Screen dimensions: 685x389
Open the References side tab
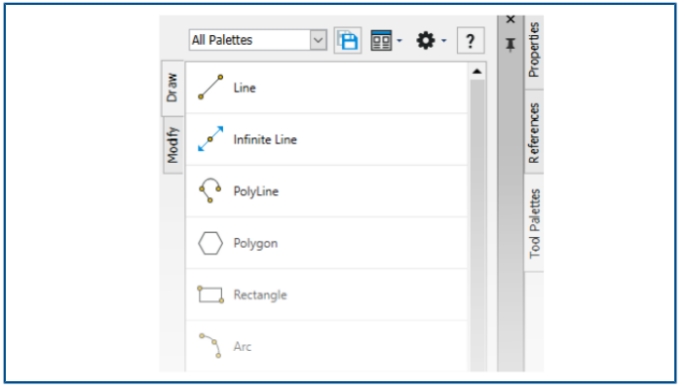tap(534, 132)
